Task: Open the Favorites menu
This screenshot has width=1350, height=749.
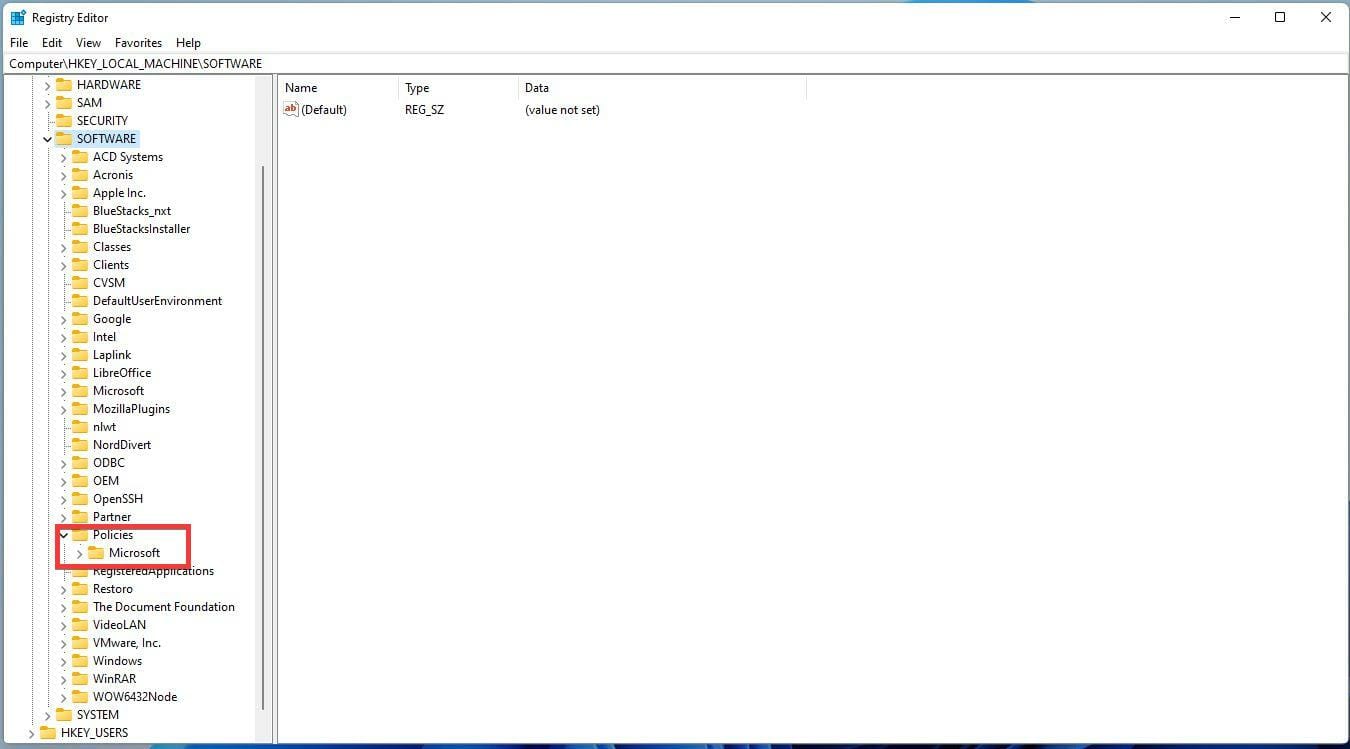Action: [138, 43]
